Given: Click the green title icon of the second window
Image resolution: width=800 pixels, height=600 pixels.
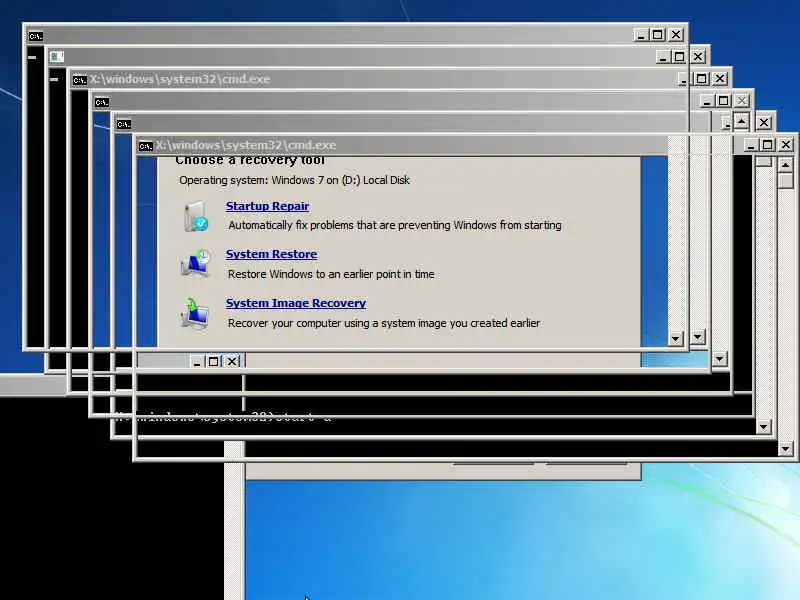Looking at the screenshot, I should click(x=57, y=57).
